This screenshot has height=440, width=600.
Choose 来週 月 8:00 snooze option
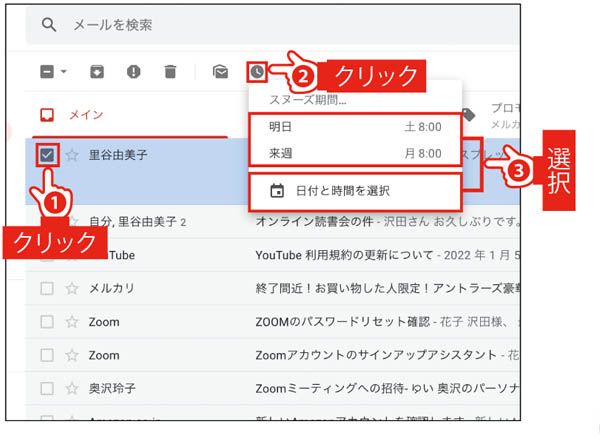click(355, 153)
